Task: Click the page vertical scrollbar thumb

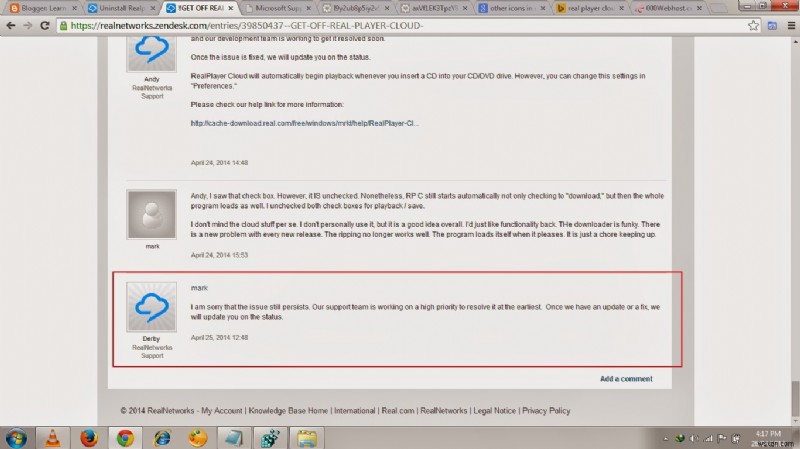Action: pyautogui.click(x=795, y=399)
